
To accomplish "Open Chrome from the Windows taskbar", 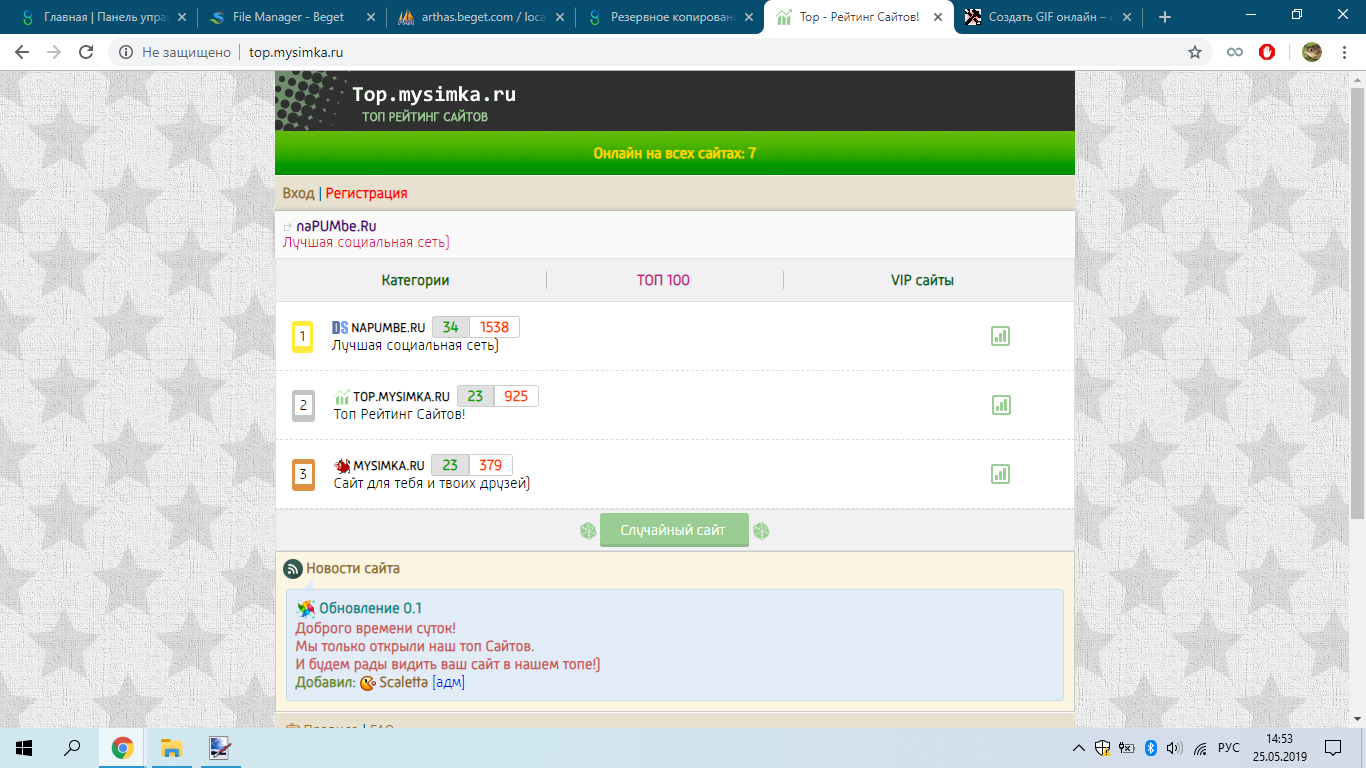I will point(122,747).
